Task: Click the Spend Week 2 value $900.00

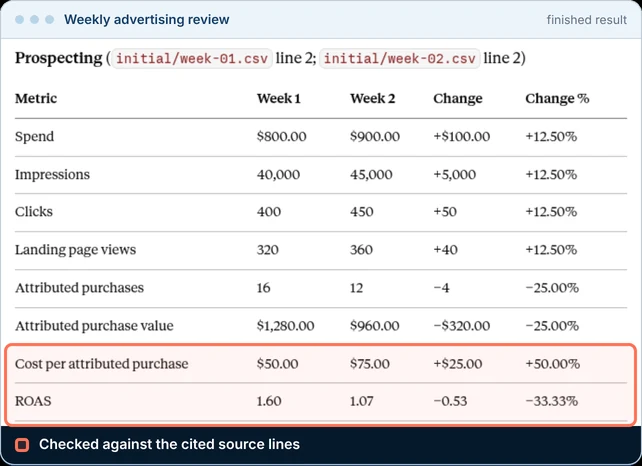Action: point(375,137)
